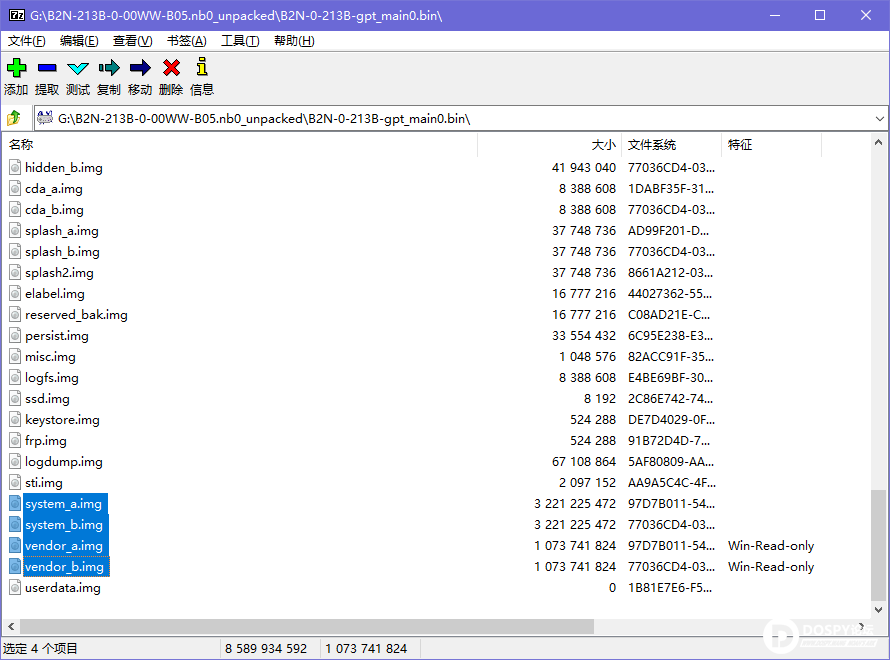The image size is (890, 660).
Task: Click the size value 8 192 of ssd.img
Action: coord(600,398)
